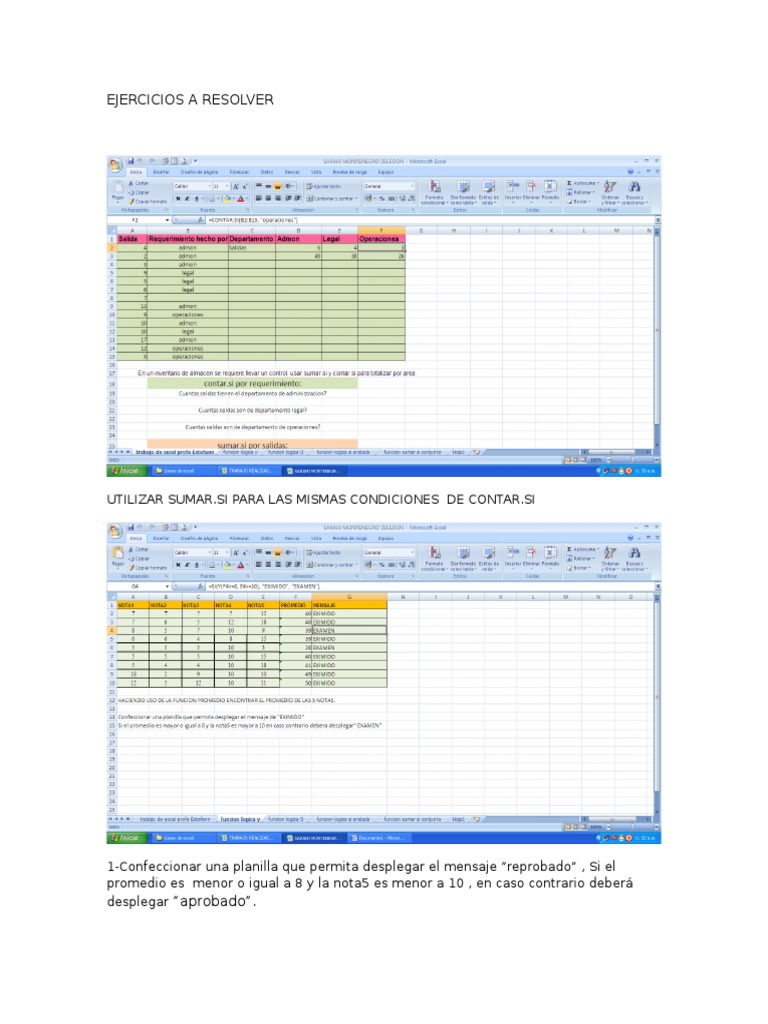768x1024 pixels.
Task: Click Combinar y centrar in CONTAR.SI window
Action: pos(332,199)
